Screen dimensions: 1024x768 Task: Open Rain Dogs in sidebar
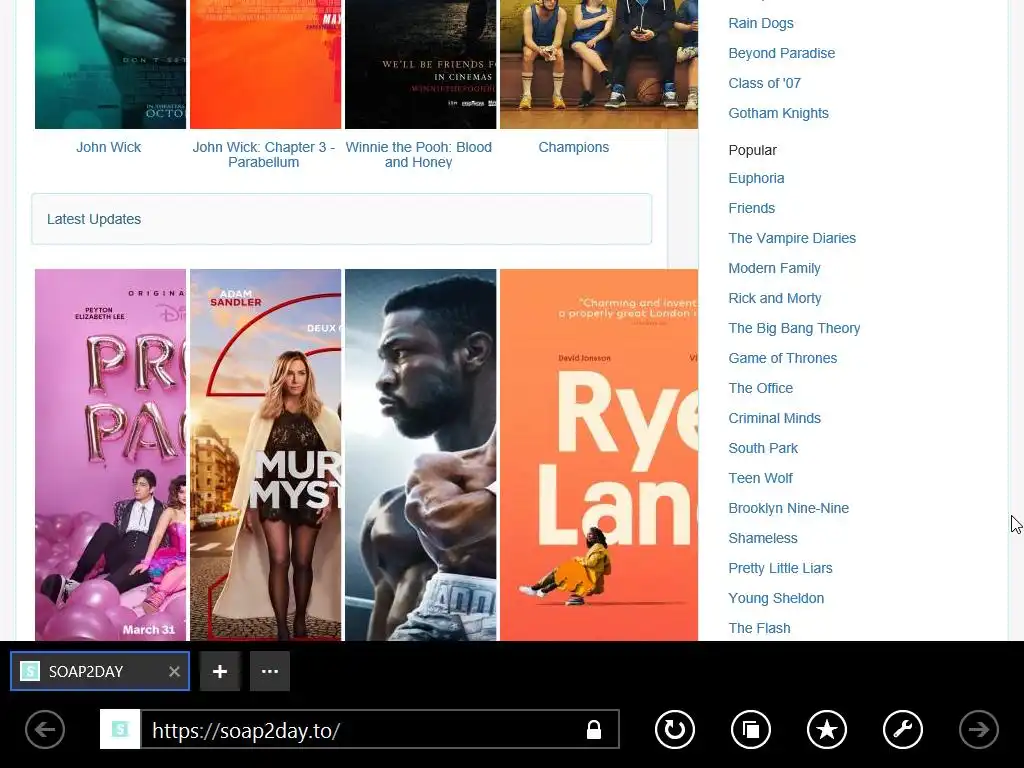pyautogui.click(x=761, y=23)
